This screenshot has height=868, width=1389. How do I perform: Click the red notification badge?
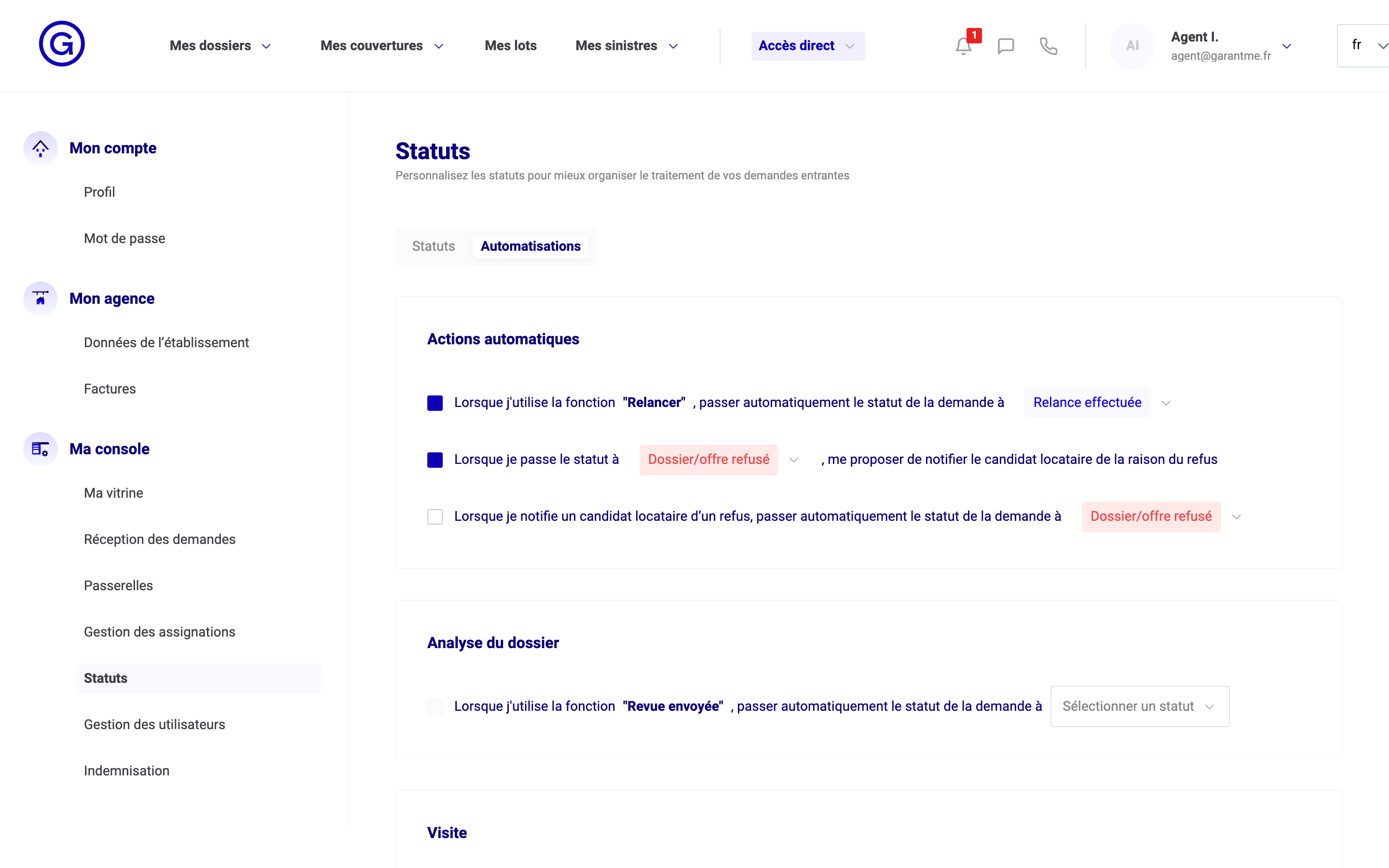coord(974,35)
